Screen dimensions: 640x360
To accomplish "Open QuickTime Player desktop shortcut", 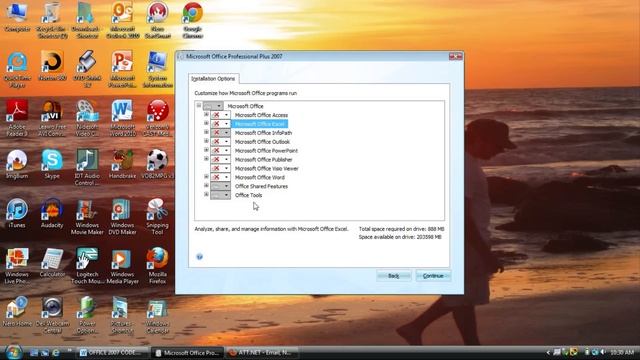I will 17,69.
